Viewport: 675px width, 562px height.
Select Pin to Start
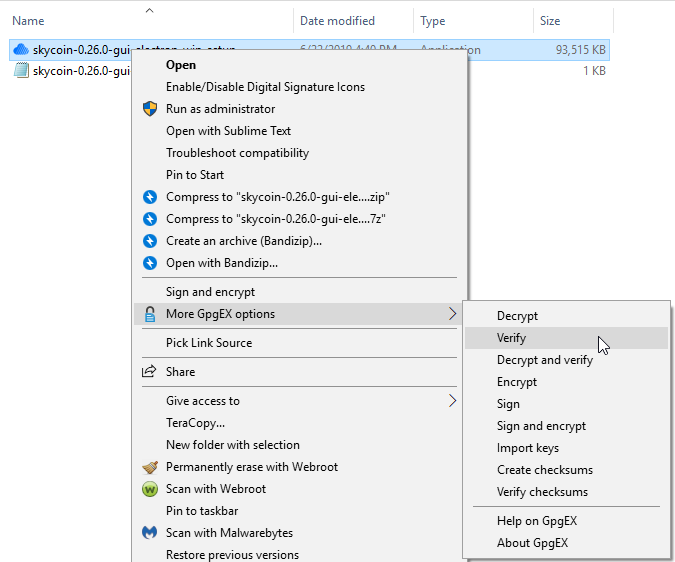pos(300,175)
